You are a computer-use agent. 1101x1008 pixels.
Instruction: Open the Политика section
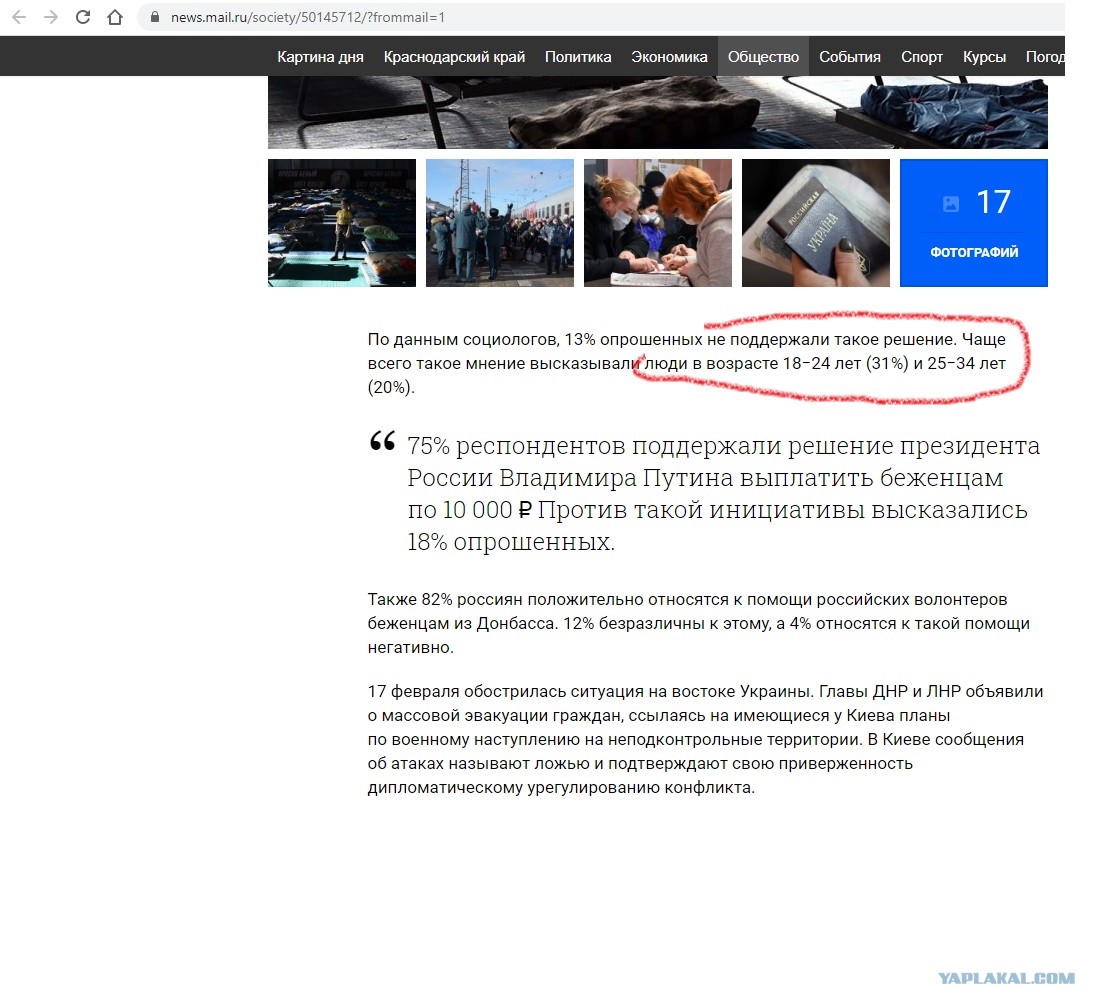click(x=578, y=57)
